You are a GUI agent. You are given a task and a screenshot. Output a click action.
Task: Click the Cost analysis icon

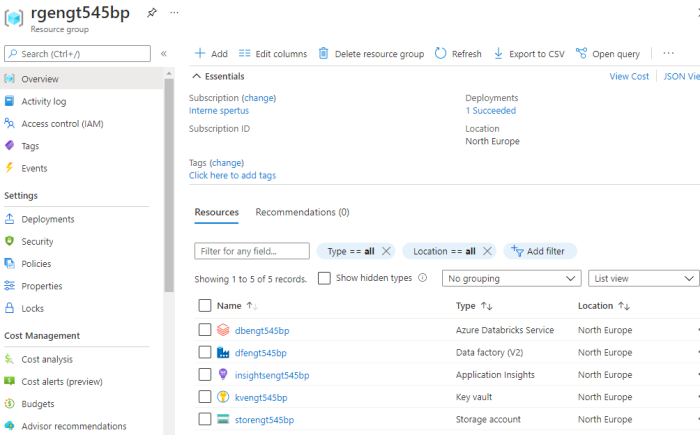click(x=9, y=359)
